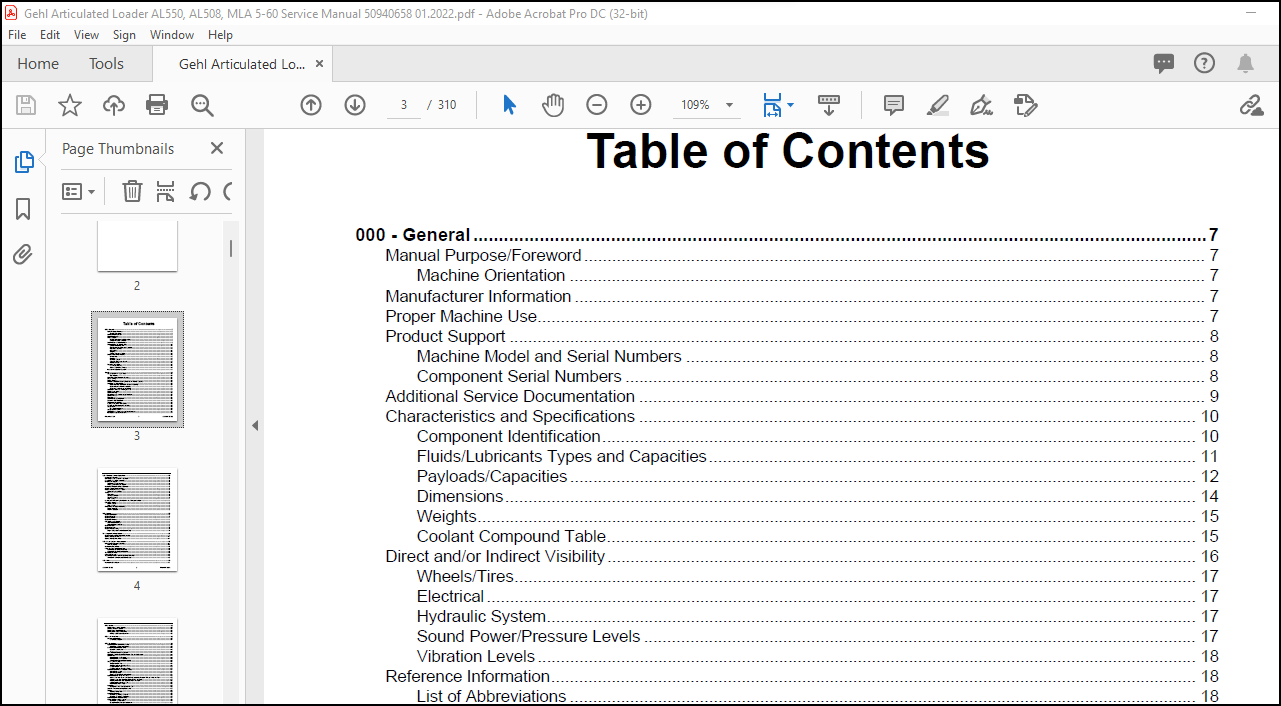Screen dimensions: 1281x706
Task: Select the Gehl Articulated Loader document tab
Action: (242, 64)
